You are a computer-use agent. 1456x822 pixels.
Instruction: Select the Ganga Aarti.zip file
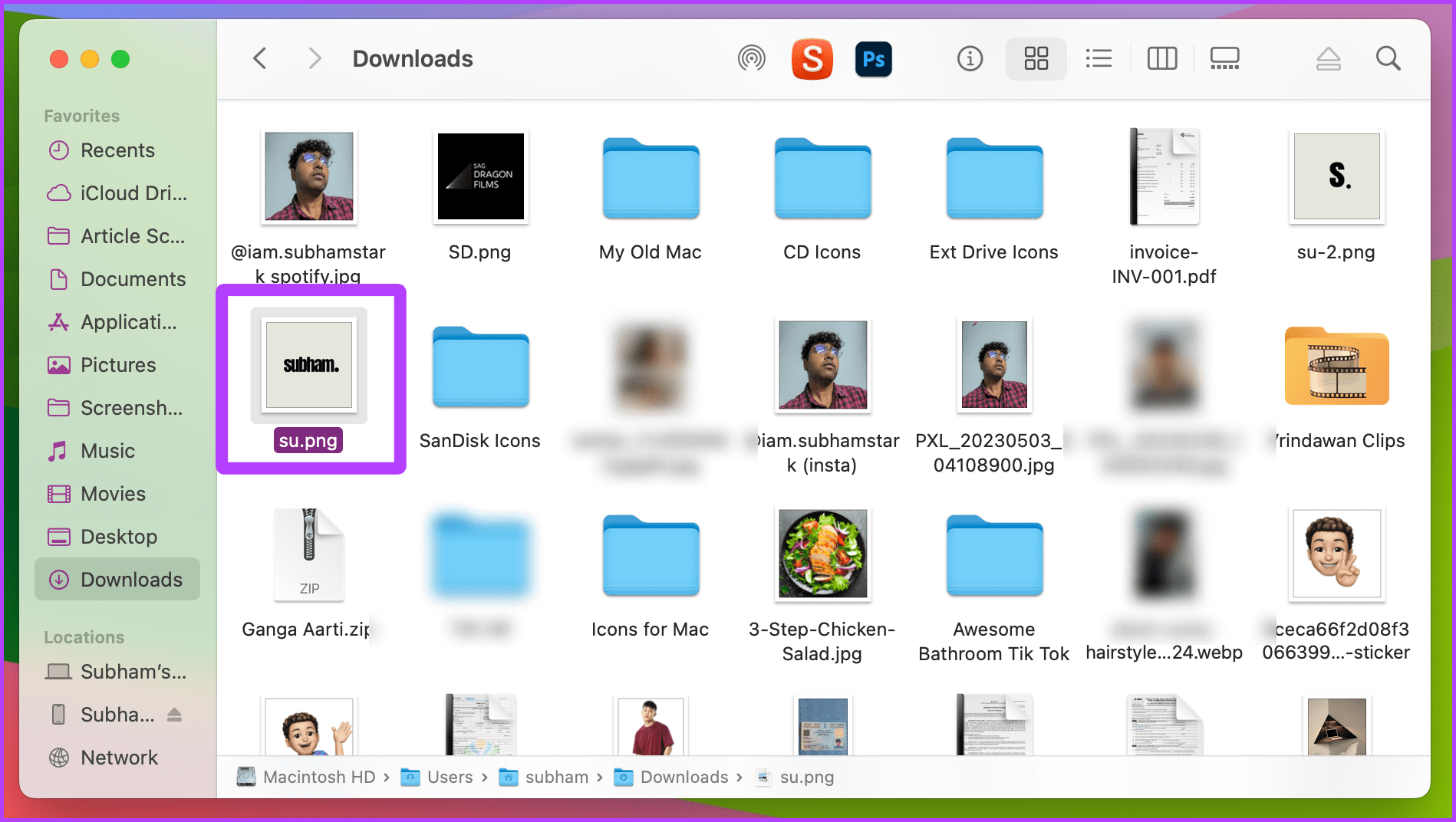pos(308,555)
